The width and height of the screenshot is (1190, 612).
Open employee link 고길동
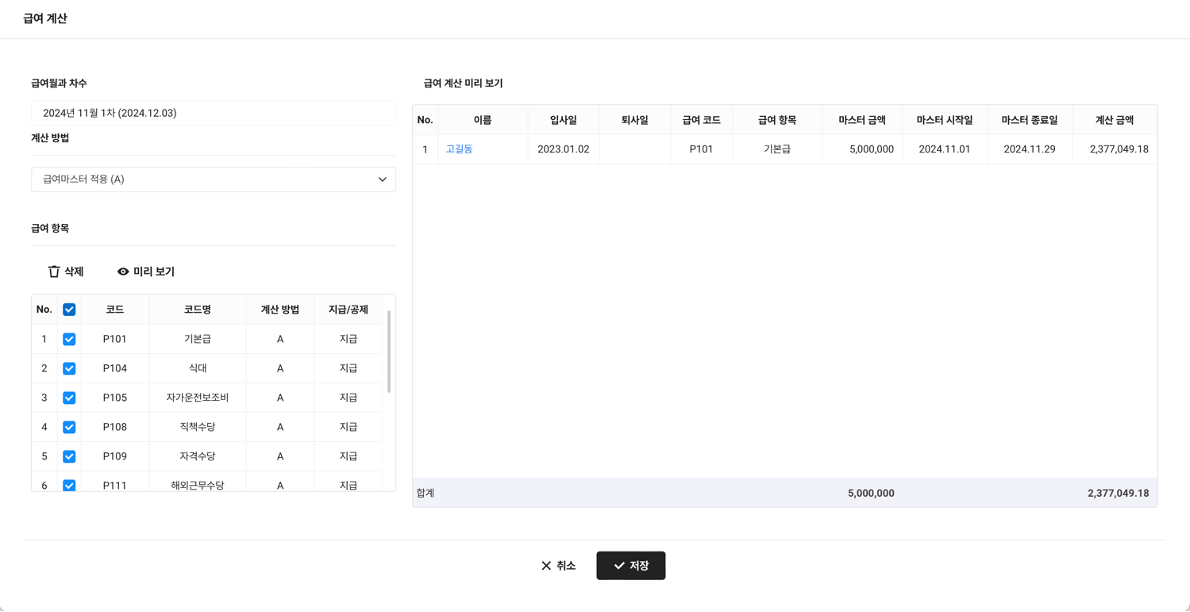[459, 149]
